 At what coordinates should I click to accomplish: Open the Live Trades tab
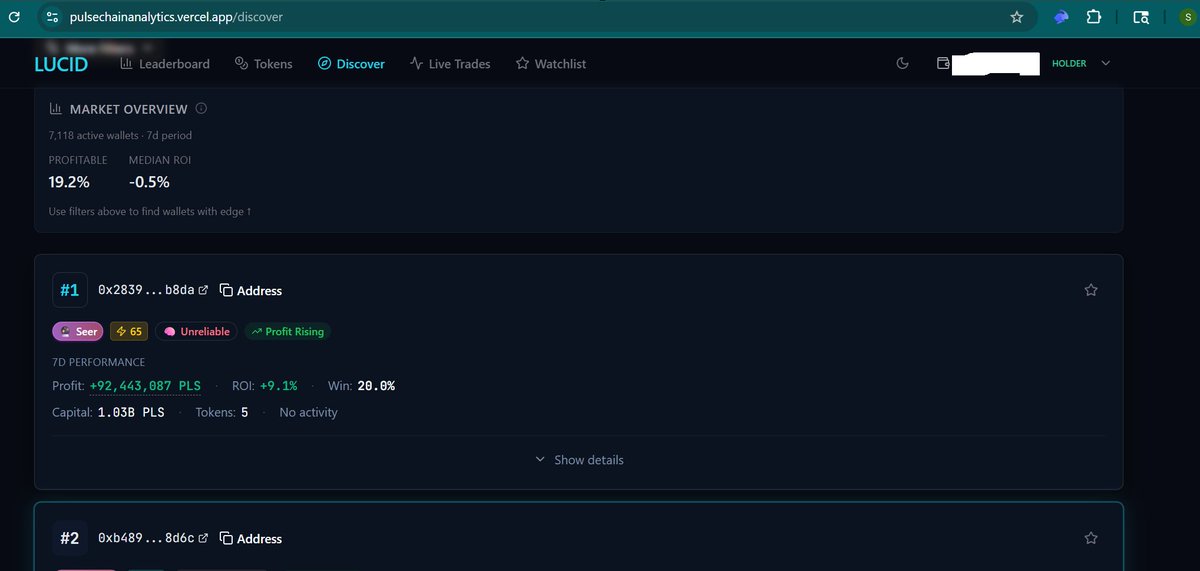coord(450,64)
